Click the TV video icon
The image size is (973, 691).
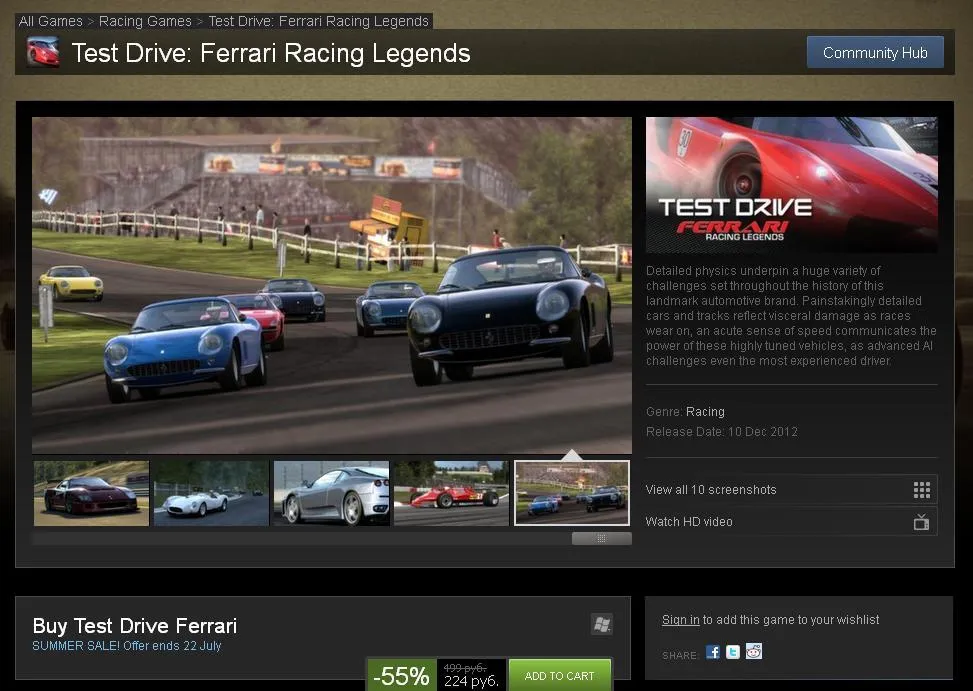pos(921,522)
